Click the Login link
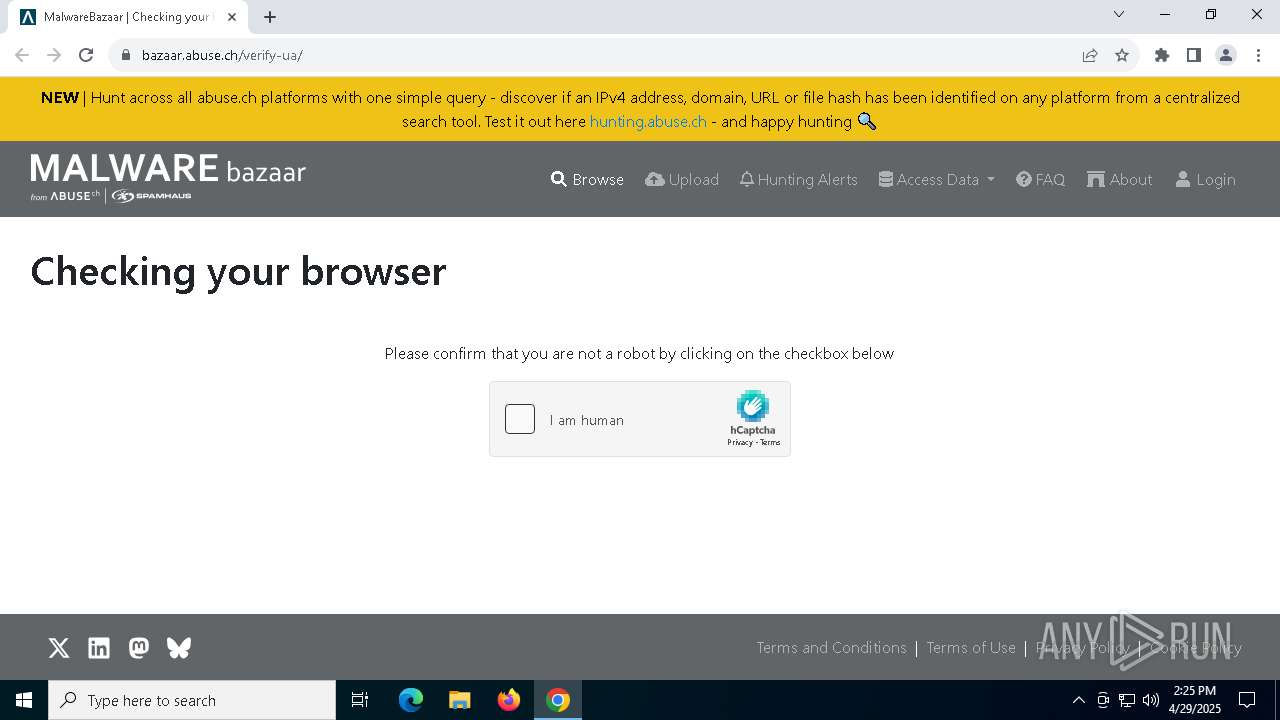 1205,179
